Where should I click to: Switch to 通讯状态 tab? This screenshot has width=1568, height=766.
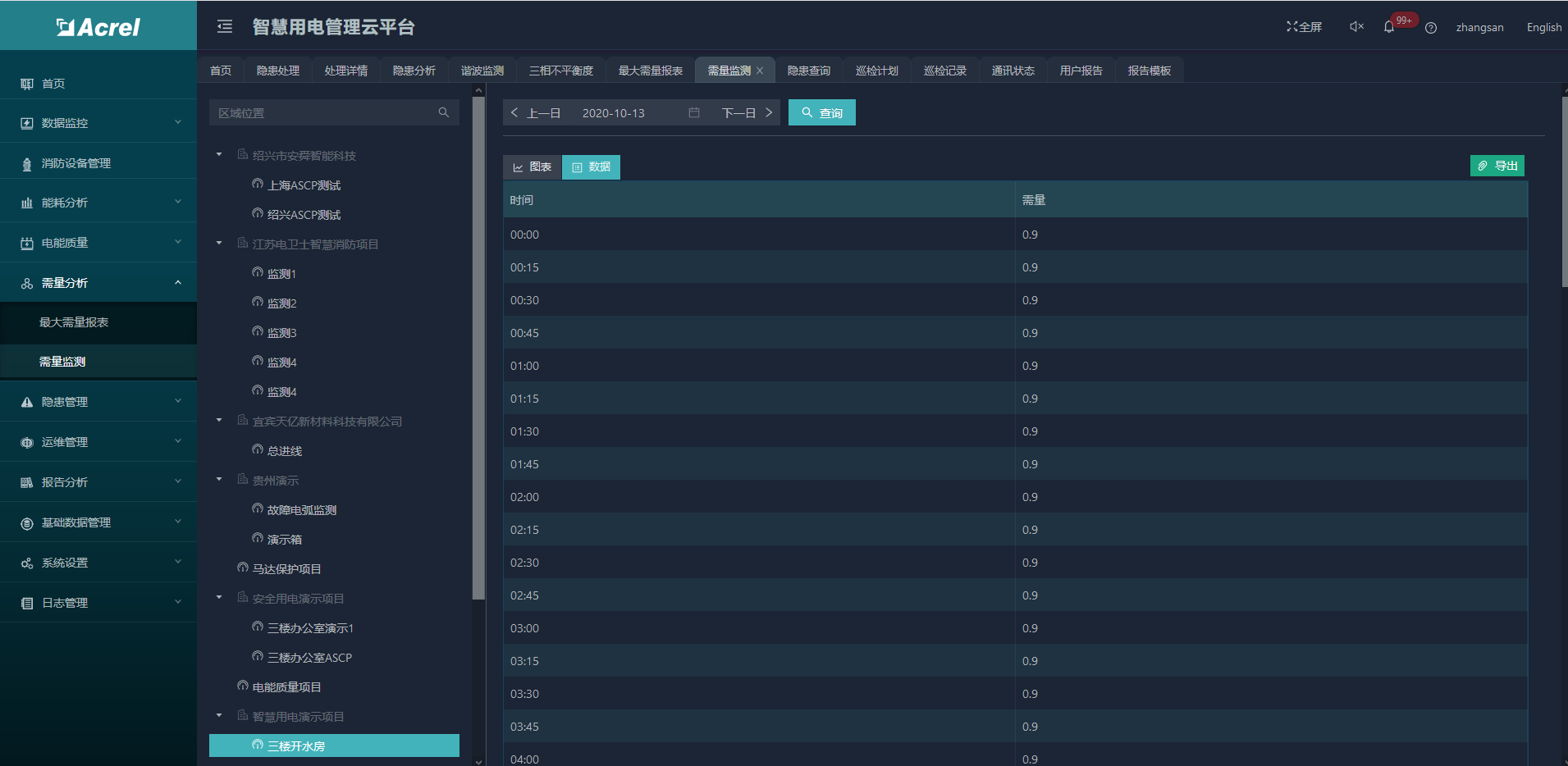(1013, 71)
